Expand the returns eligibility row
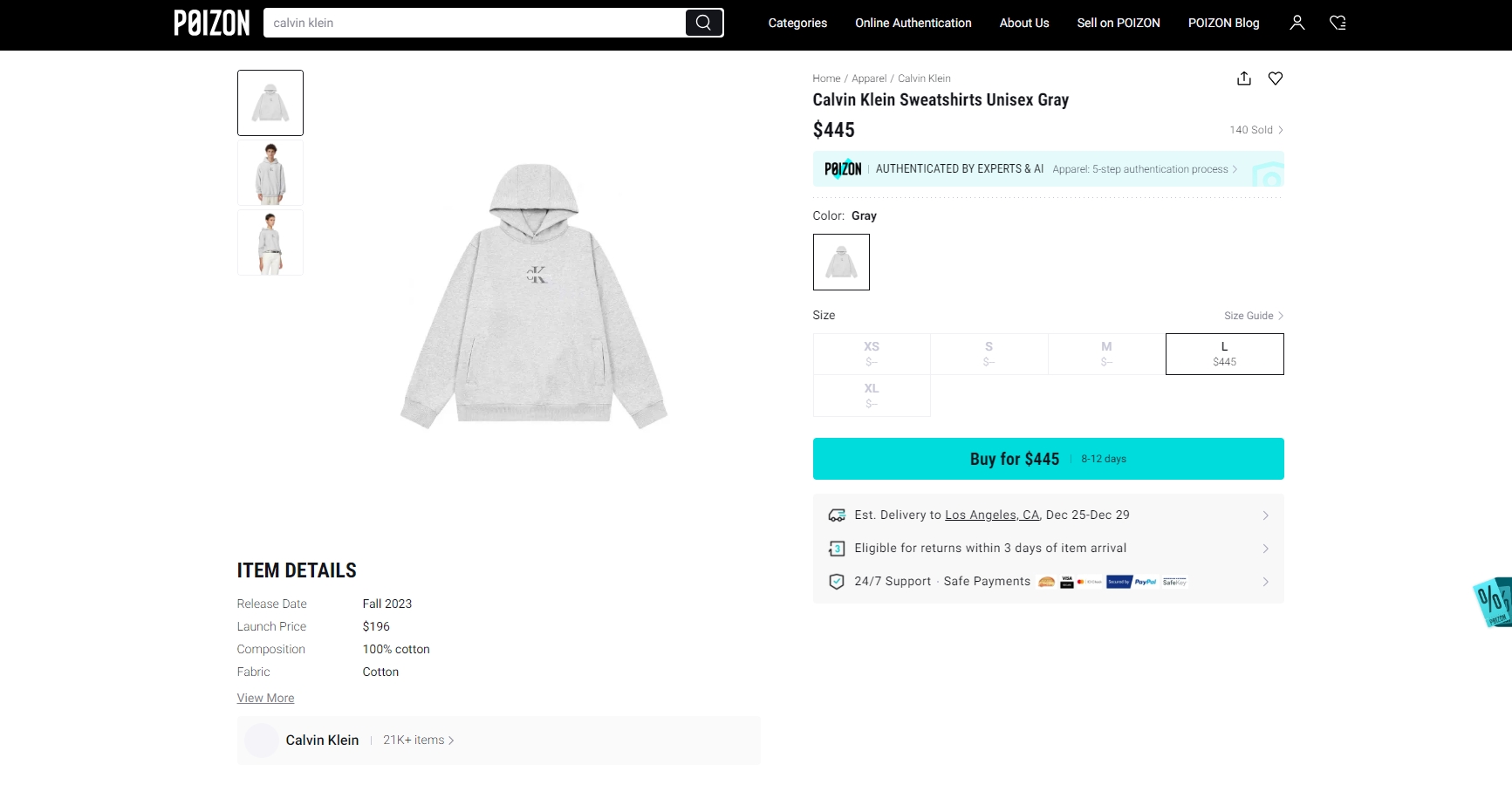1512x785 pixels. pyautogui.click(x=1265, y=549)
